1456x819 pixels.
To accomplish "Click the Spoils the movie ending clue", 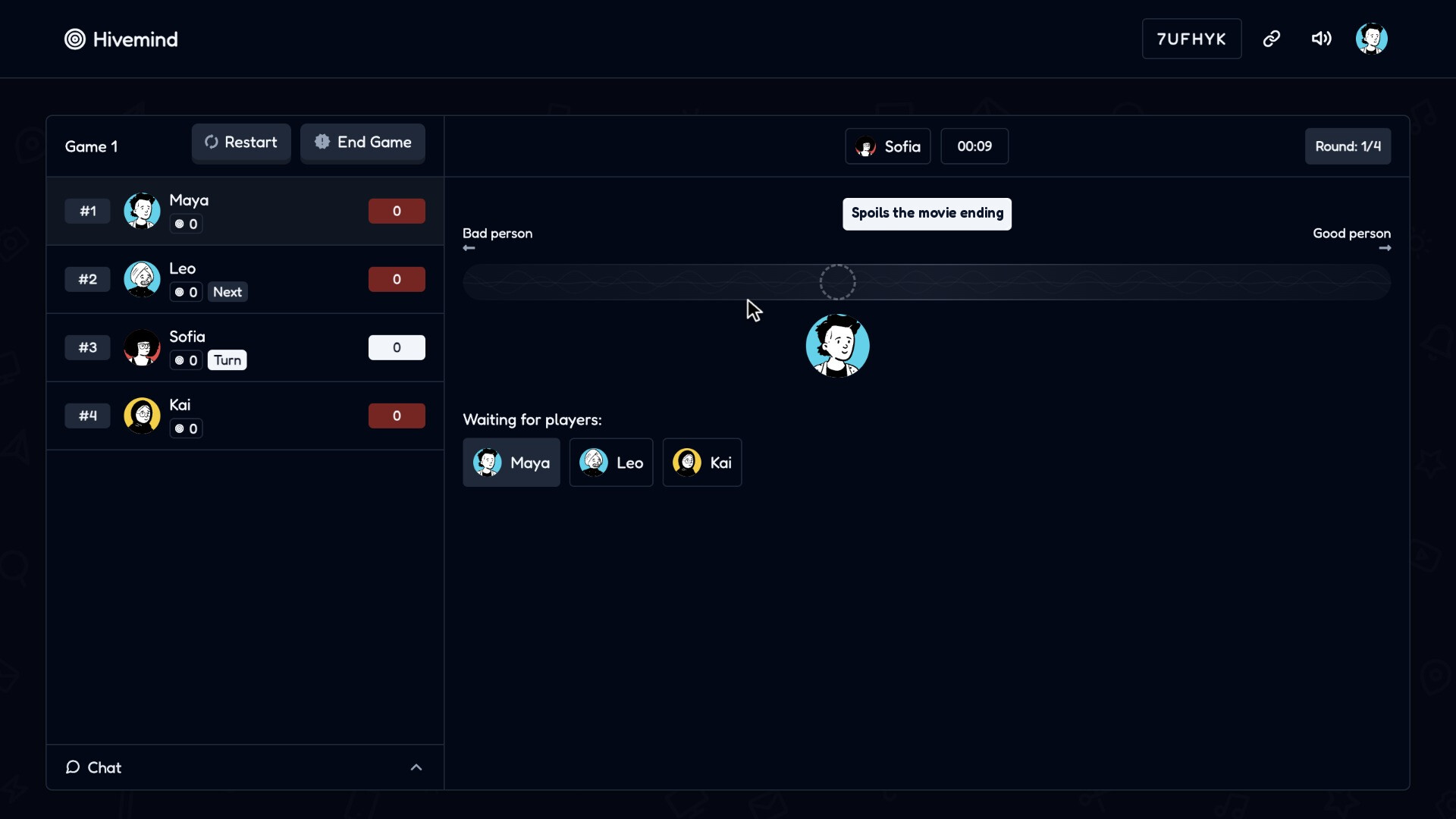I will click(x=927, y=214).
